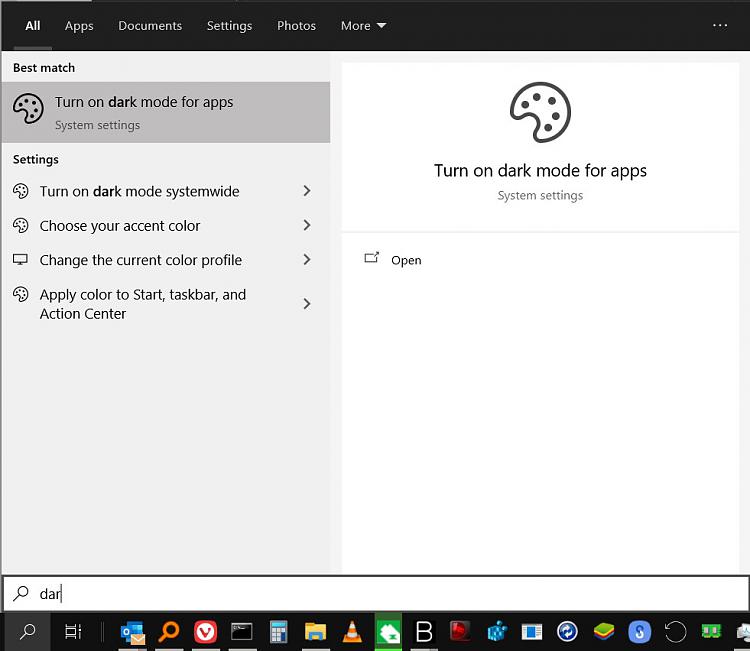
Task: Open the red square app on taskbar
Action: pyautogui.click(x=460, y=631)
